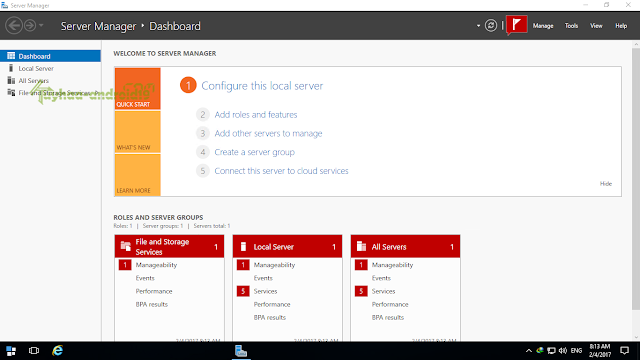
Task: Select Dashboard in the left pane
Action: 50,56
